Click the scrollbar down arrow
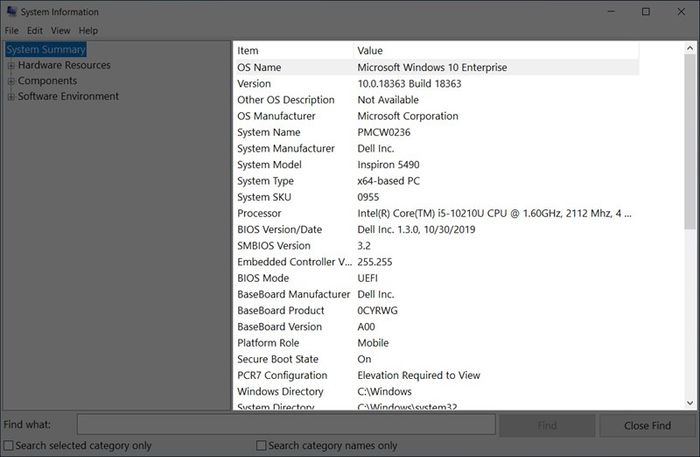Image resolution: width=700 pixels, height=457 pixels. pos(690,403)
